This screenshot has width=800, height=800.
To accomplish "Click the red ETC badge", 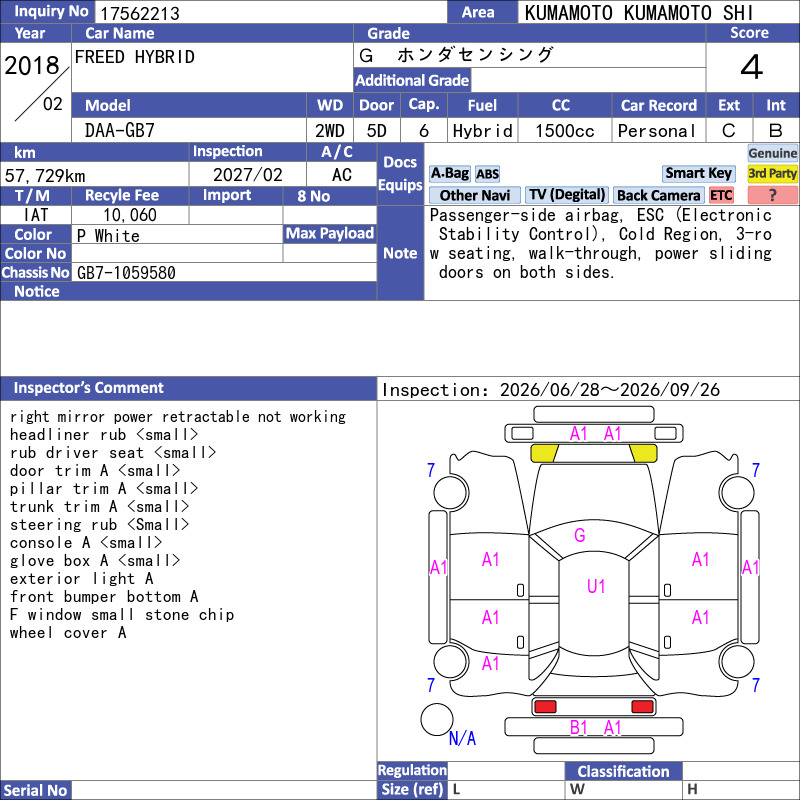I will 721,195.
